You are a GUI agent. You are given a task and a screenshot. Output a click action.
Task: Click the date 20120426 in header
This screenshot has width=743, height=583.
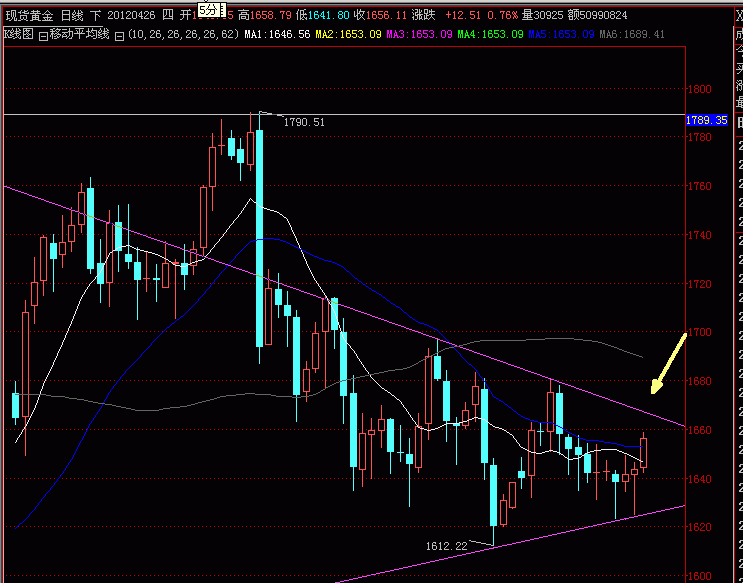coord(131,16)
